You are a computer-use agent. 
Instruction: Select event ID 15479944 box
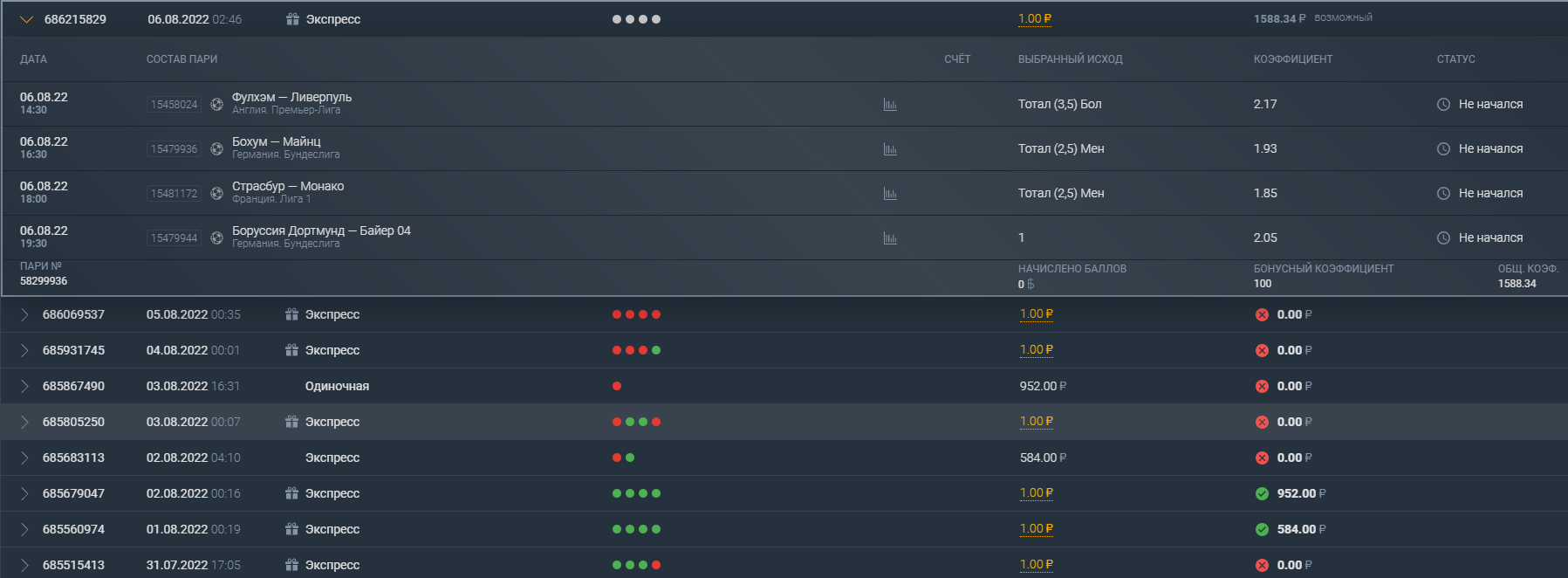click(x=175, y=237)
